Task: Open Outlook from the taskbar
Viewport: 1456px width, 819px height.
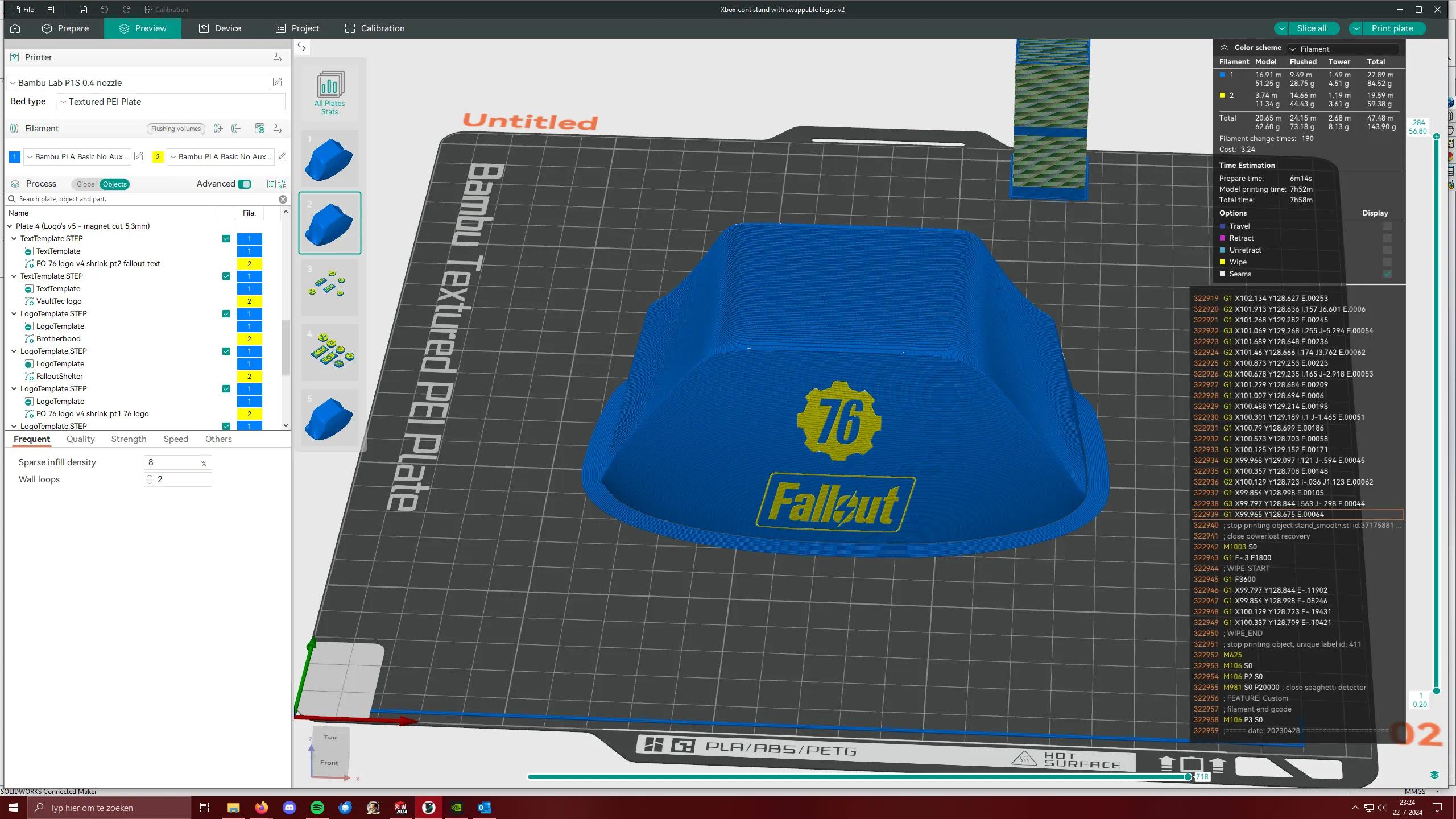Action: pyautogui.click(x=485, y=808)
